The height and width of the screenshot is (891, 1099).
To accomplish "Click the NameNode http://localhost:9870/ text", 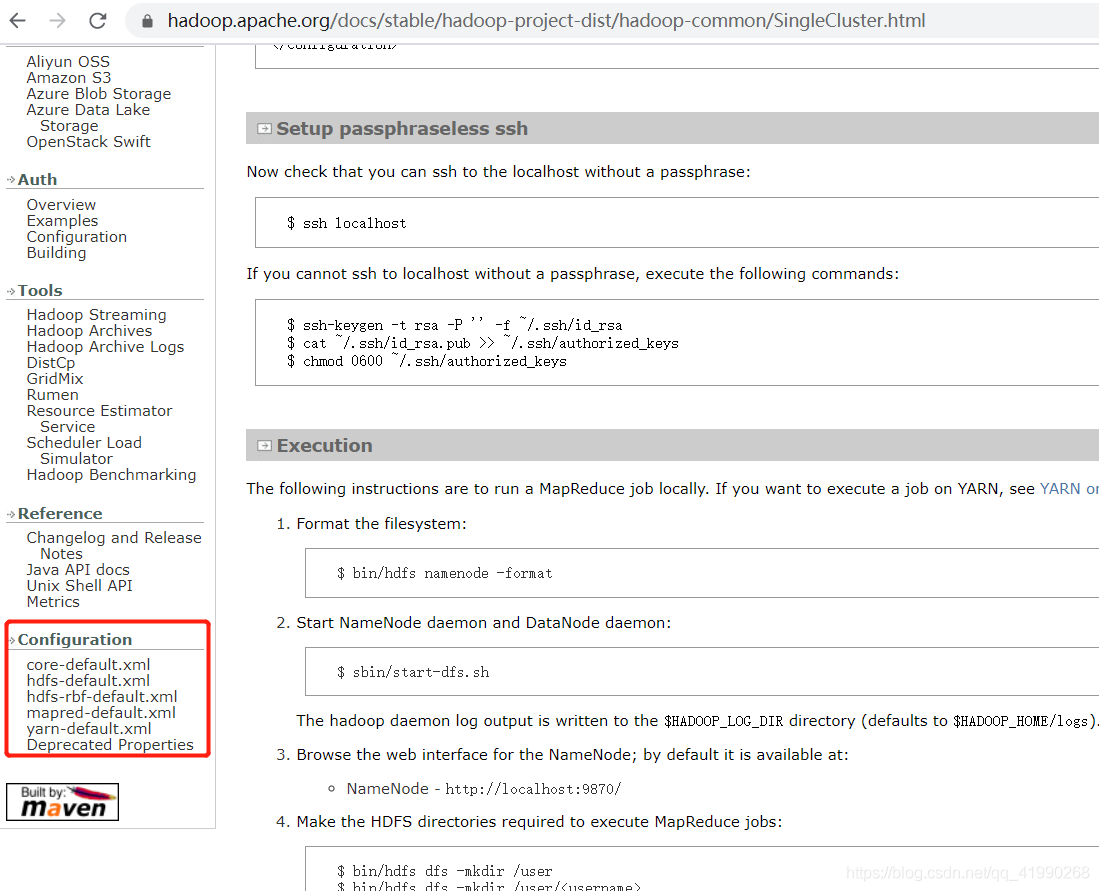I will pyautogui.click(x=484, y=789).
